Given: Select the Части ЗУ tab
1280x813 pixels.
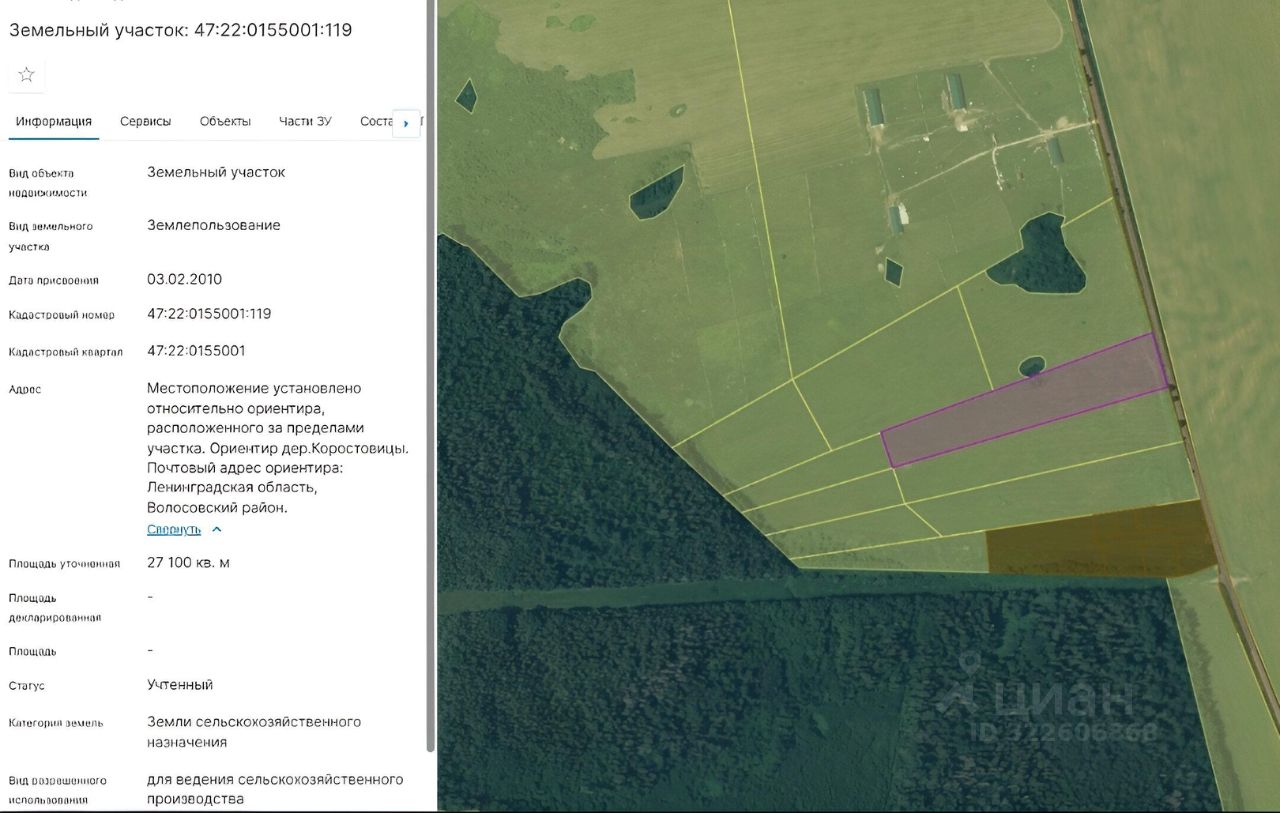Looking at the screenshot, I should [x=305, y=122].
